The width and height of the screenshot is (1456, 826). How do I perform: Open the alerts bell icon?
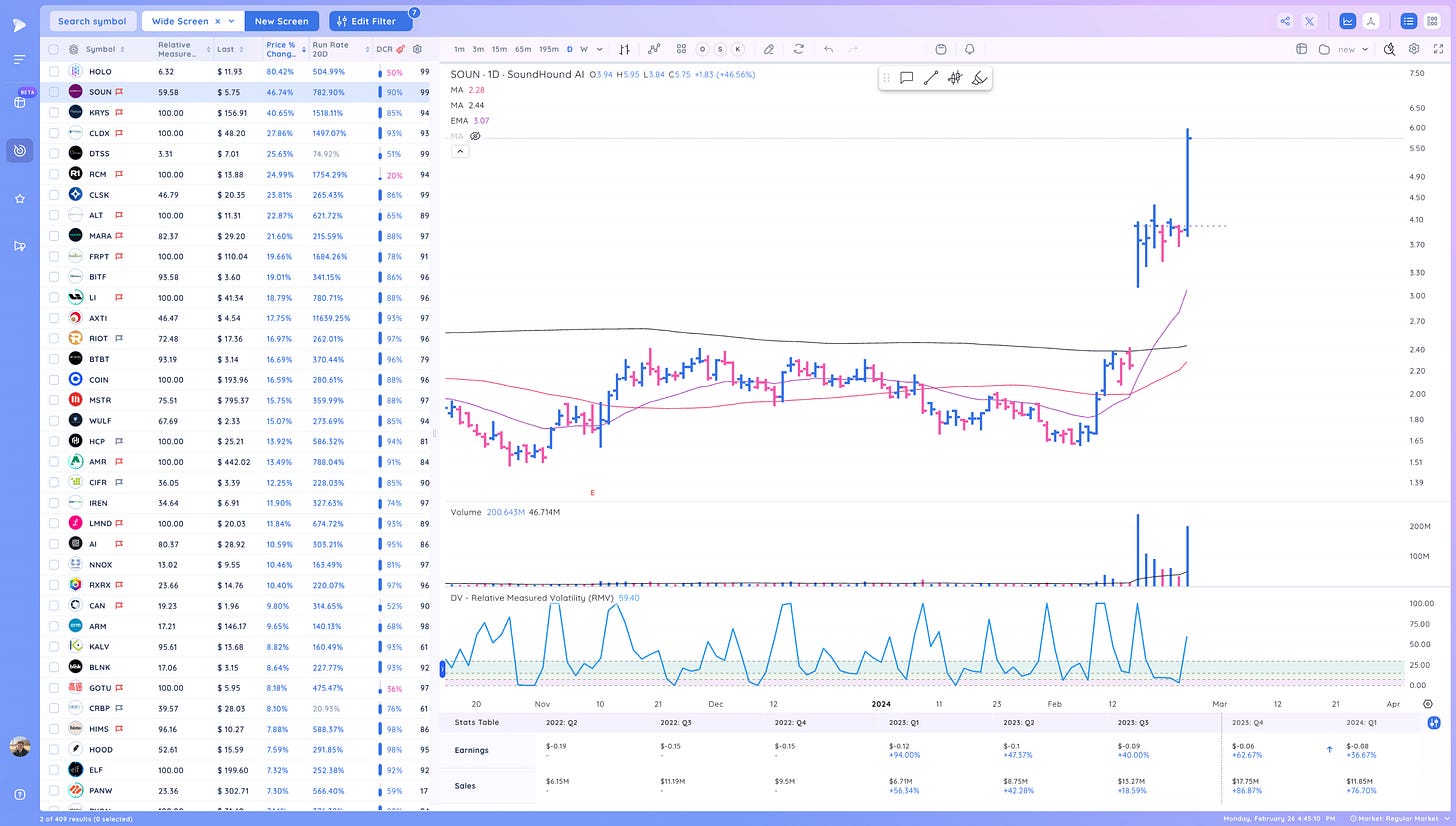(x=970, y=49)
